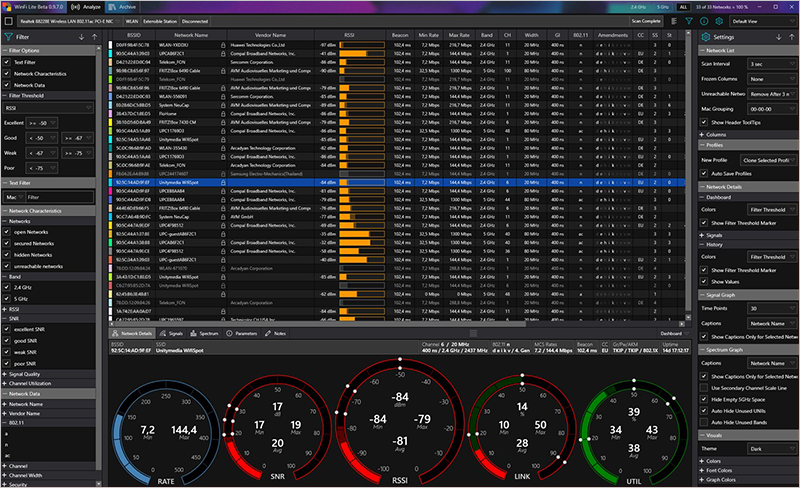The height and width of the screenshot is (488, 800).
Task: Open the Notes tab with pencil icon
Action: click(x=275, y=333)
